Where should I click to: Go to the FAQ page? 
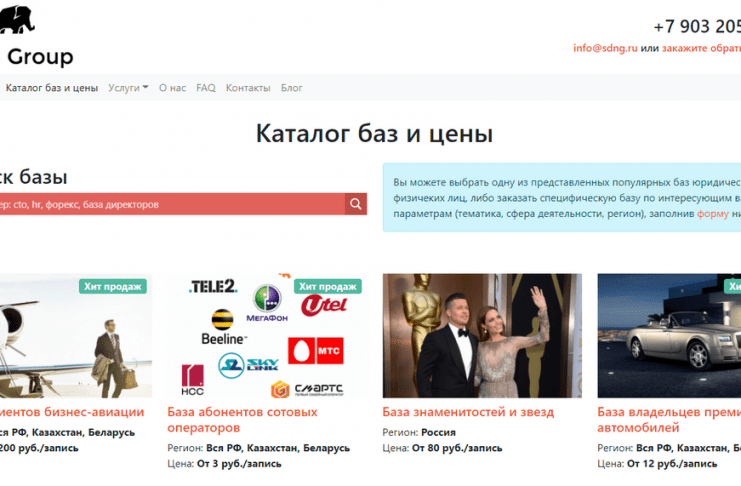(206, 88)
